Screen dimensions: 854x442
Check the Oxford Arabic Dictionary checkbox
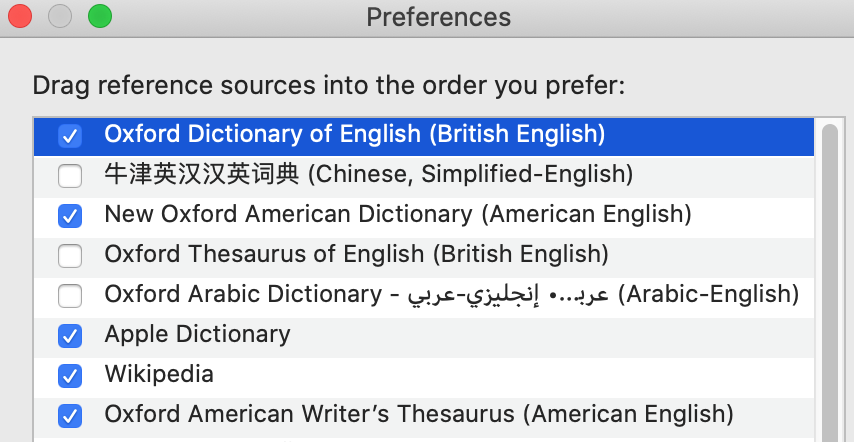[70, 295]
